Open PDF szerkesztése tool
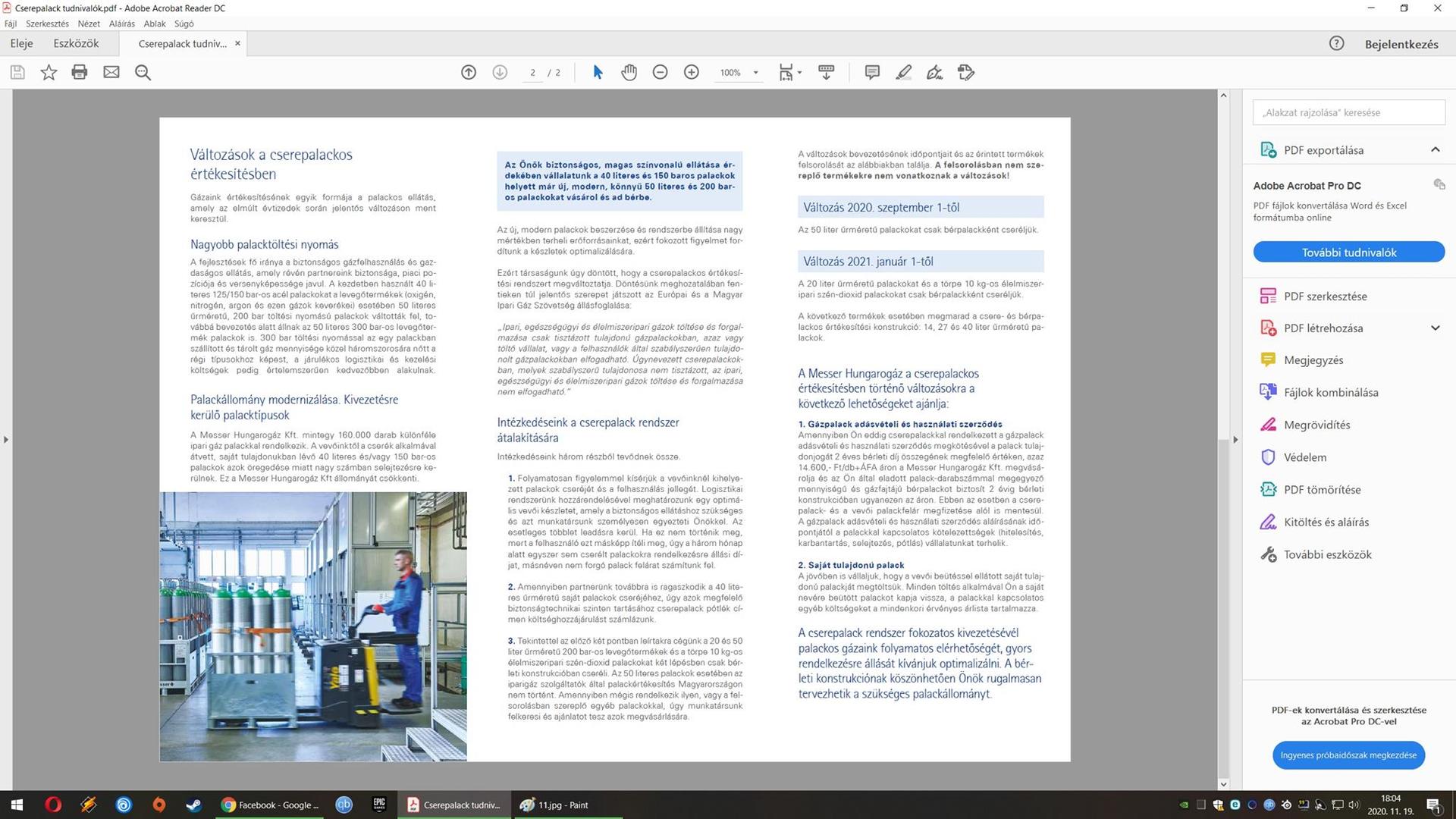1456x819 pixels. (x=1325, y=297)
